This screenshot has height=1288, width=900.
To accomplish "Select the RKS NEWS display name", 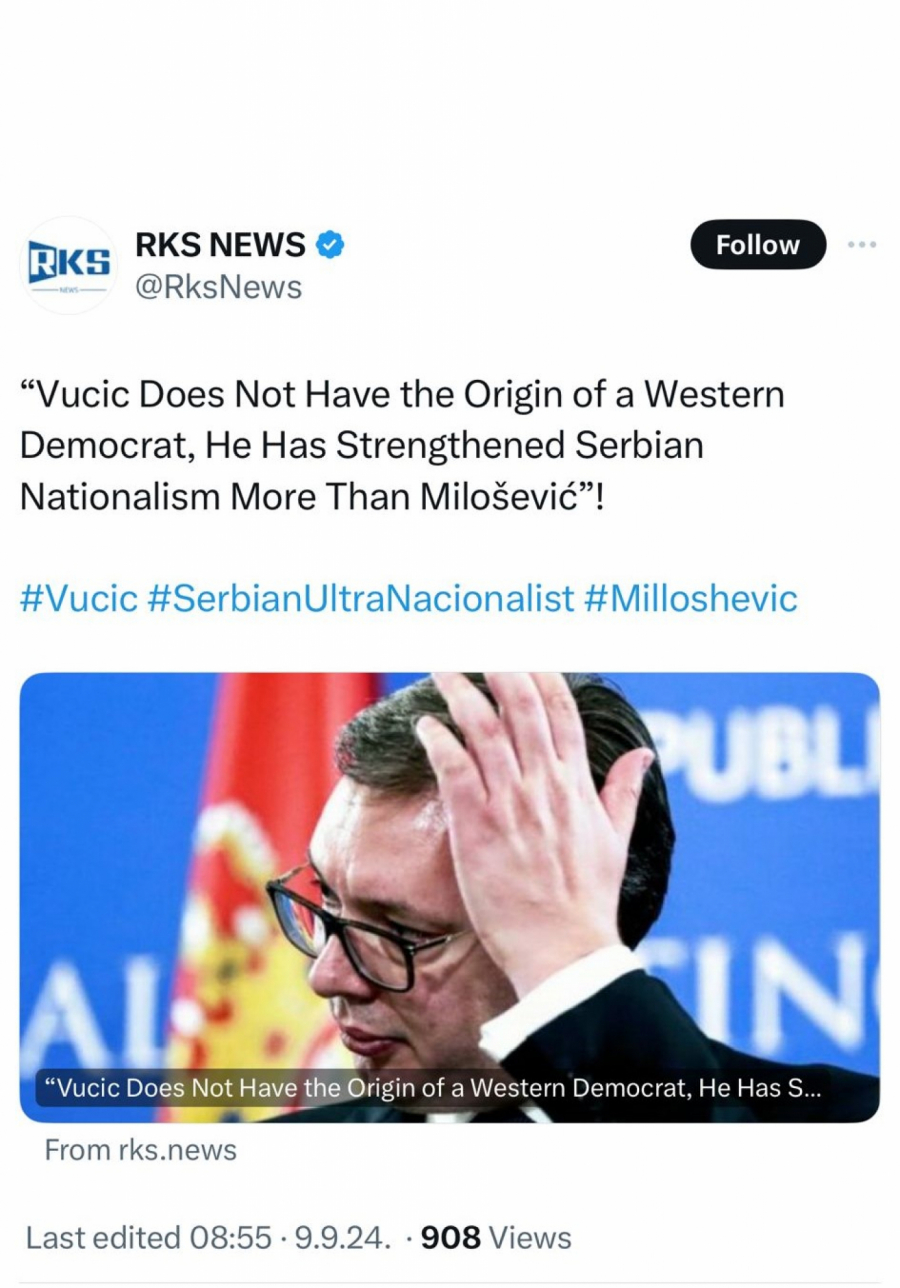I will pos(219,243).
